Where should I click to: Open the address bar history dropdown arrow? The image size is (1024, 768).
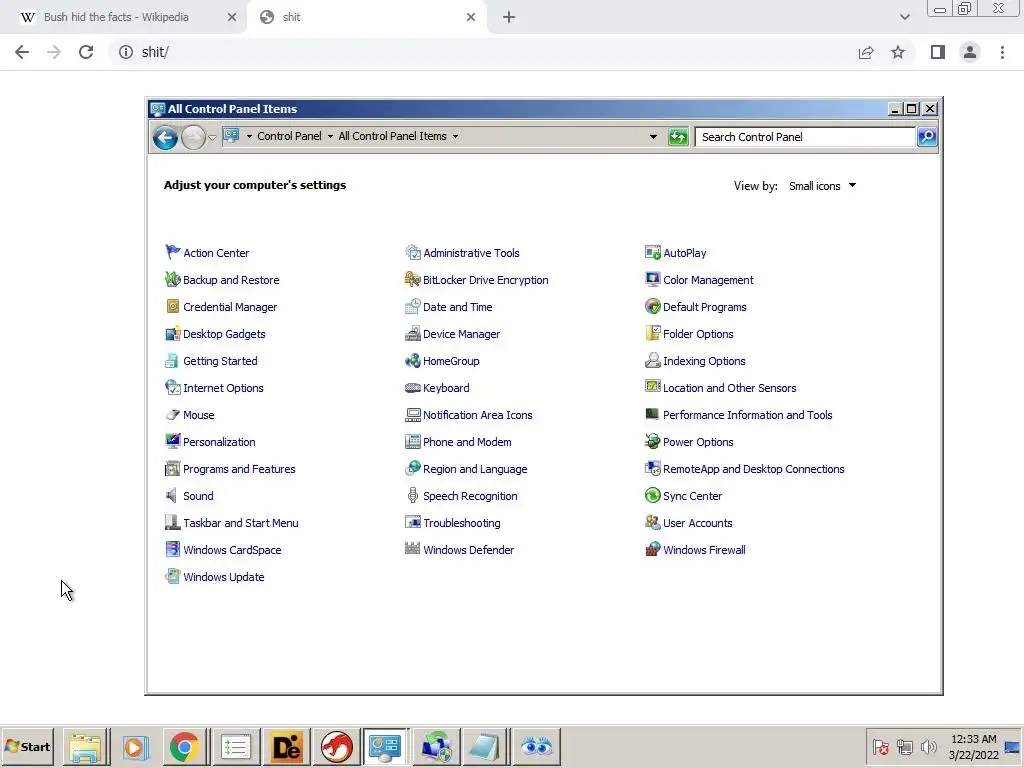pyautogui.click(x=653, y=136)
